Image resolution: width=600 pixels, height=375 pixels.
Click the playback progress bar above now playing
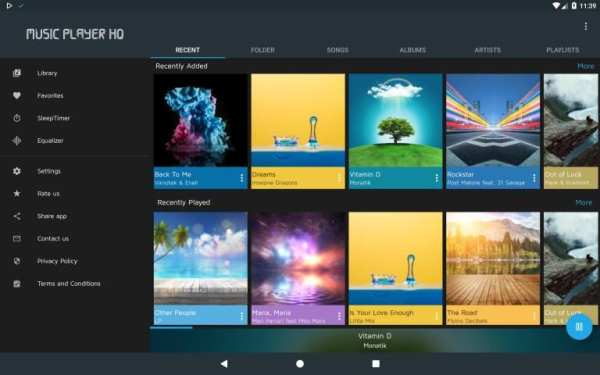(375, 328)
